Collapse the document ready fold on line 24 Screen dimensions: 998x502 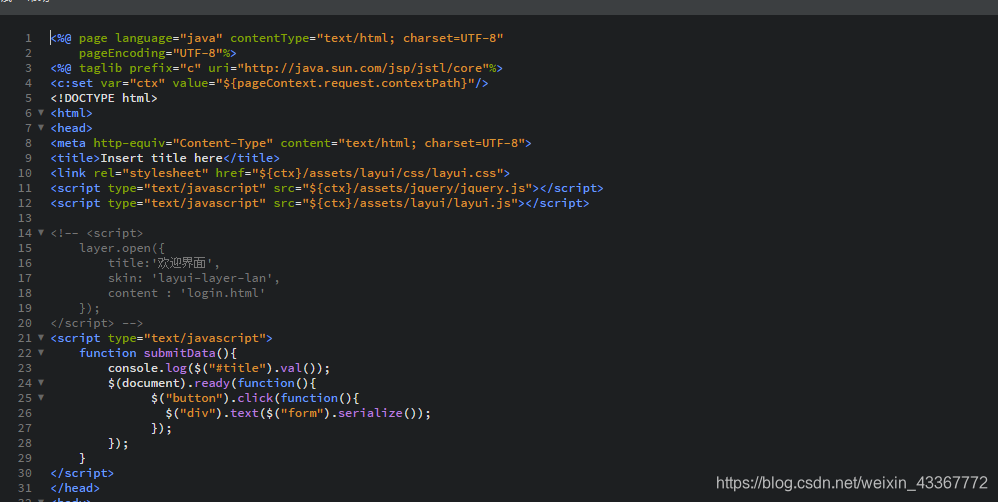pyautogui.click(x=41, y=382)
